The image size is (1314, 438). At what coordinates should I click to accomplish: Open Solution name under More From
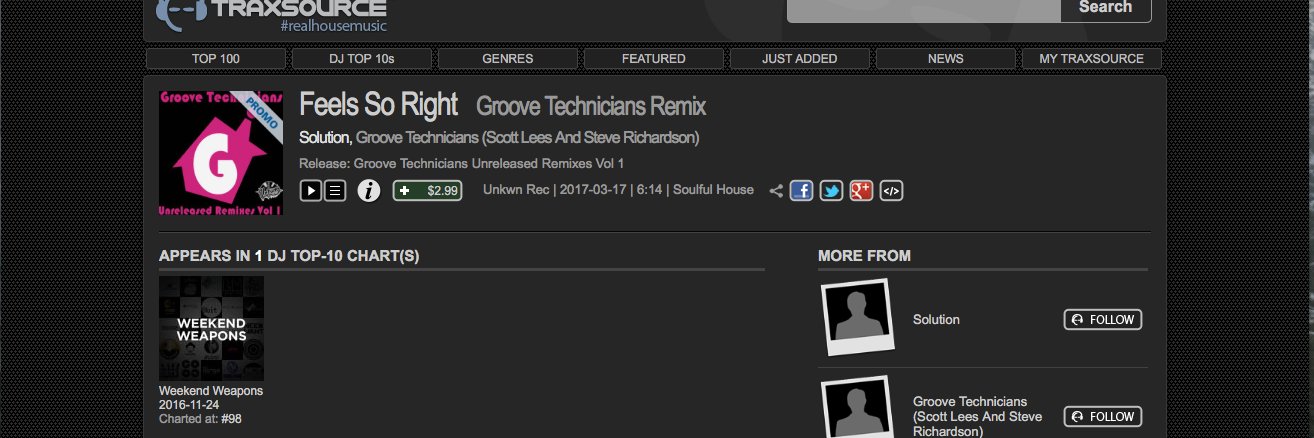(x=936, y=320)
